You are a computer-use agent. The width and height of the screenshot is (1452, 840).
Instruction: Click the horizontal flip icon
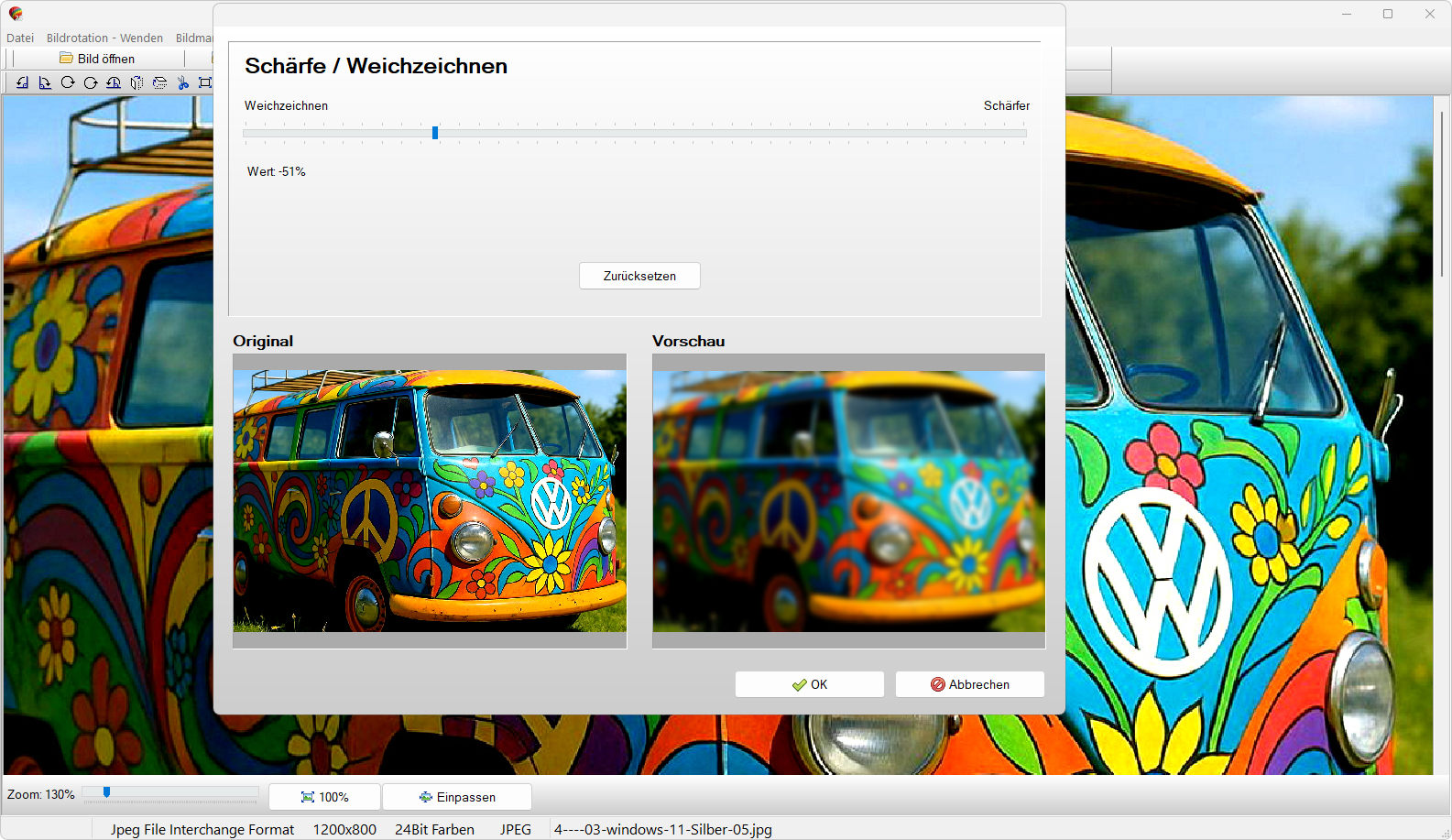pos(136,82)
